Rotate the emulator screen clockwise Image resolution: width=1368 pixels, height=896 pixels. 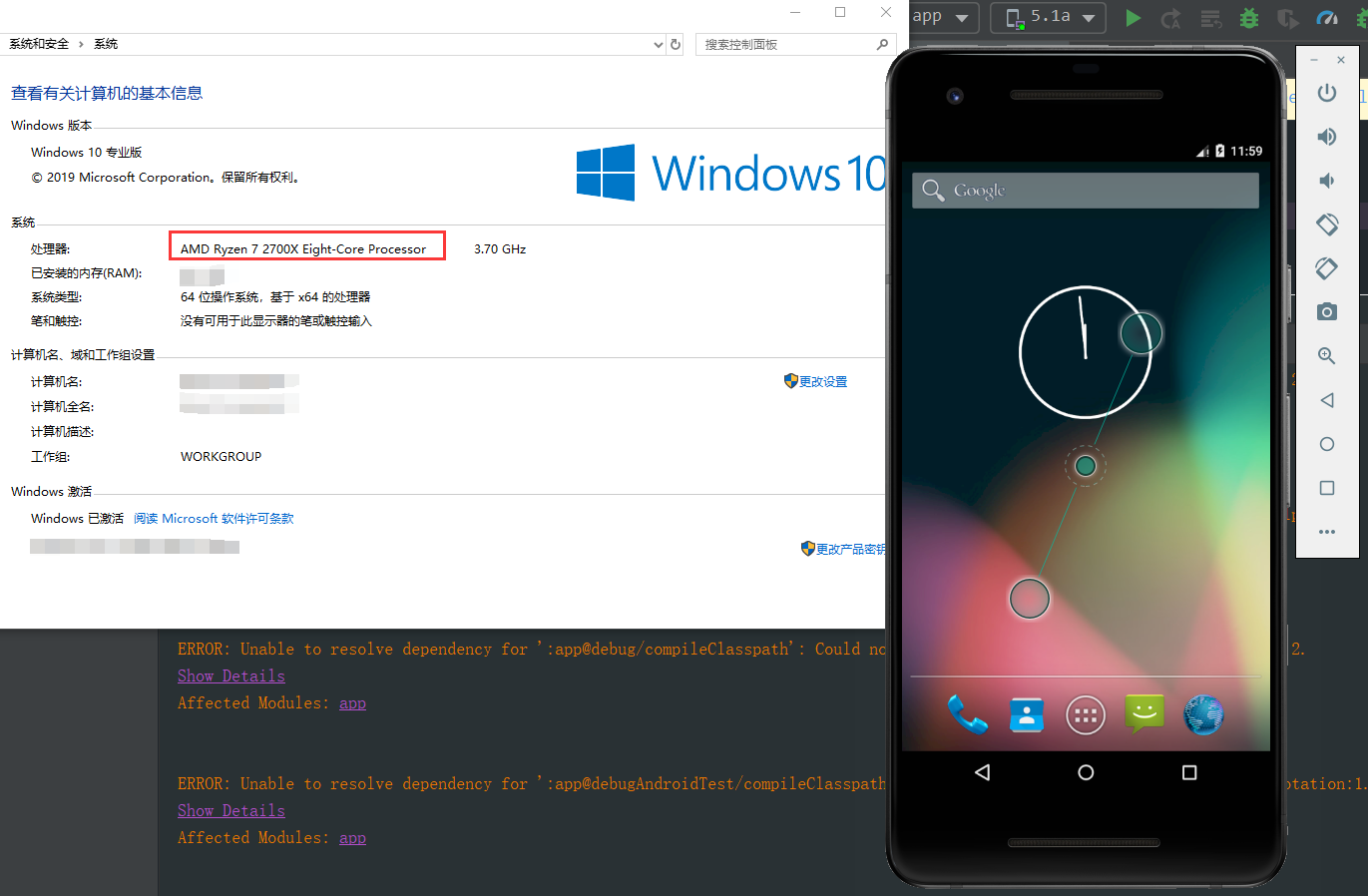point(1326,268)
